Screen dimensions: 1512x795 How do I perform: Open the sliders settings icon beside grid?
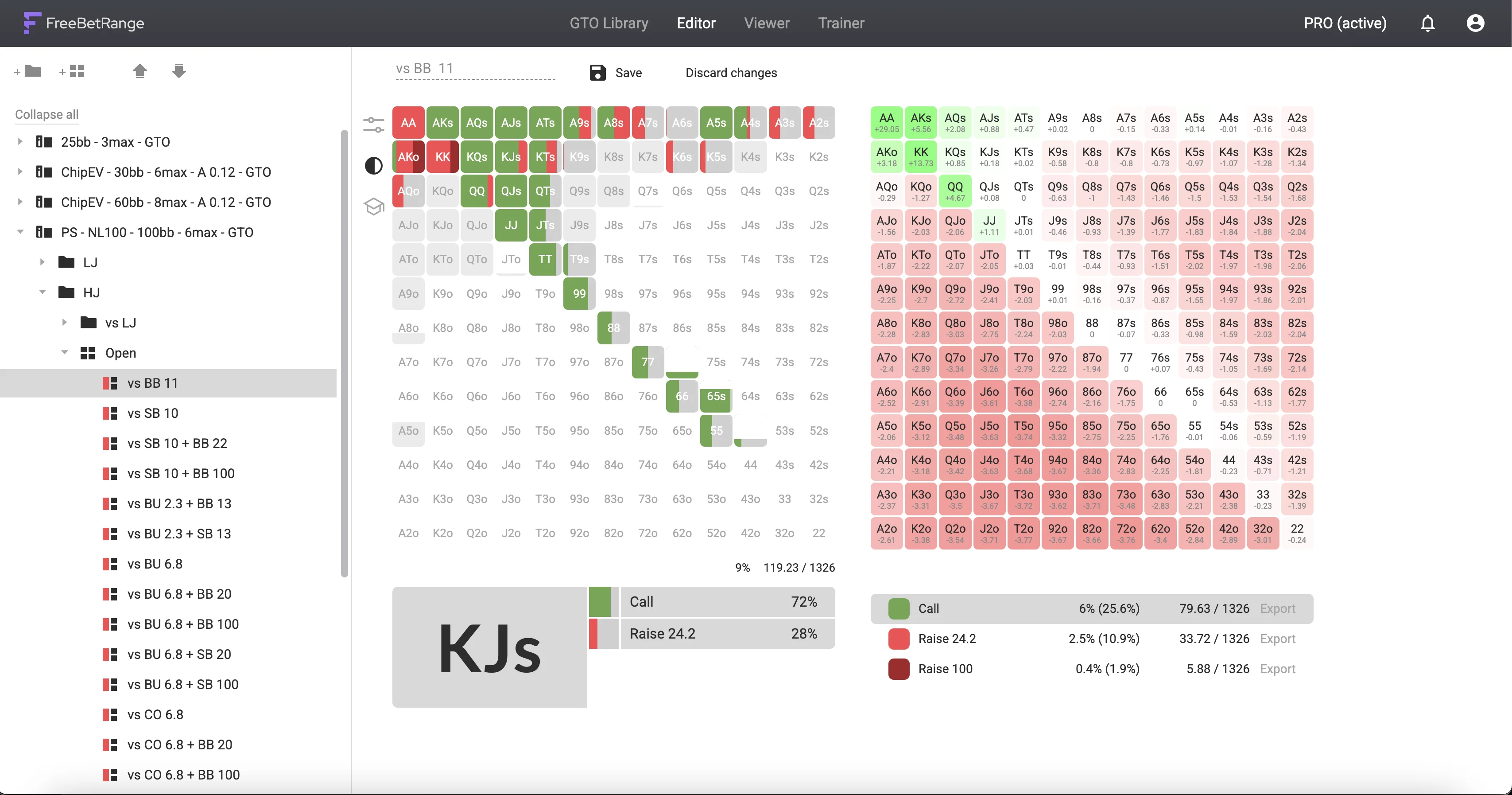[373, 125]
